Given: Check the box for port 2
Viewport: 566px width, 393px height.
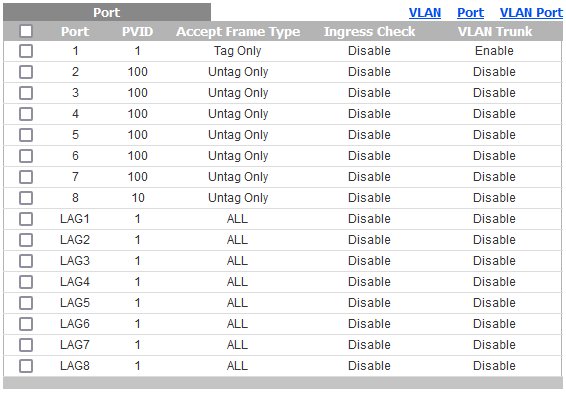Looking at the screenshot, I should pyautogui.click(x=26, y=72).
